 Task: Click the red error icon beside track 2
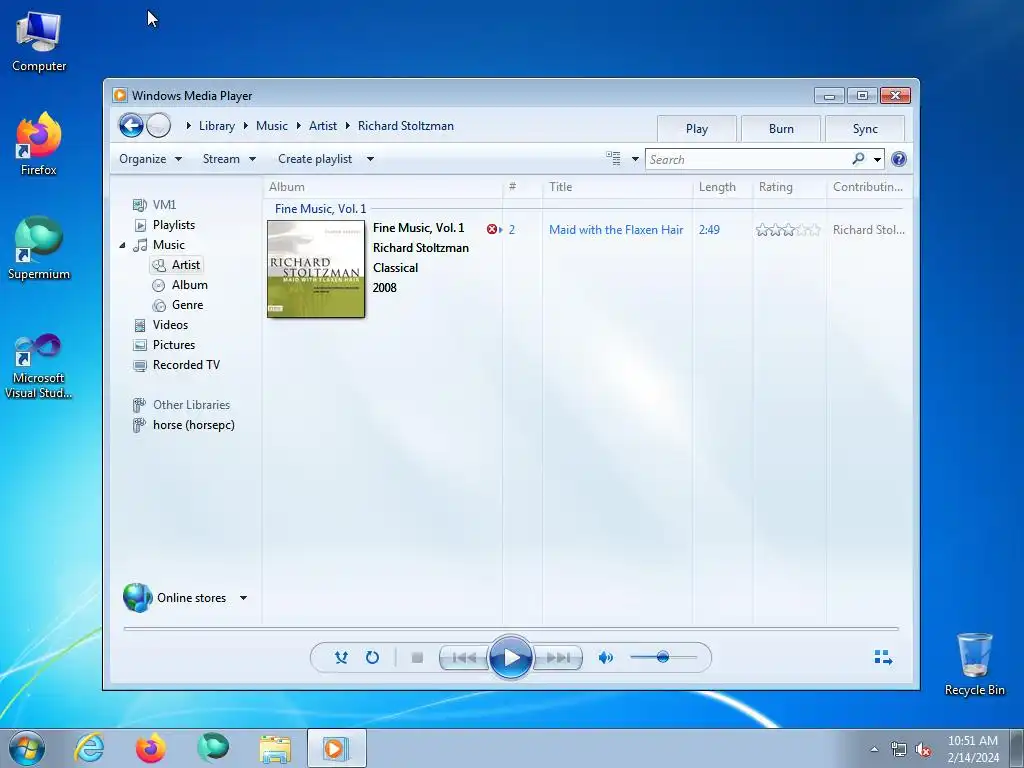(x=492, y=229)
